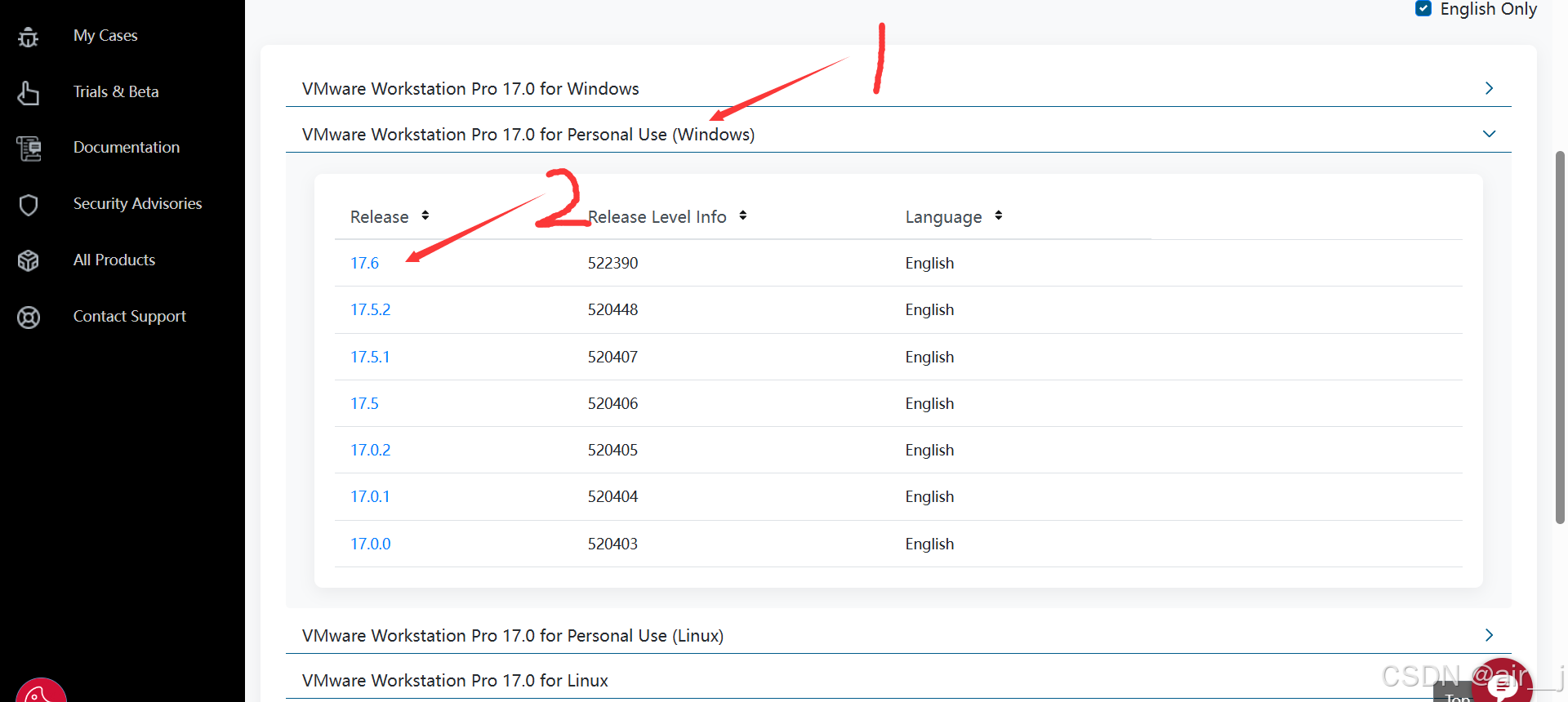The image size is (1568, 702).
Task: Click the page vertical scrollbar thumb
Action: [x=1560, y=337]
